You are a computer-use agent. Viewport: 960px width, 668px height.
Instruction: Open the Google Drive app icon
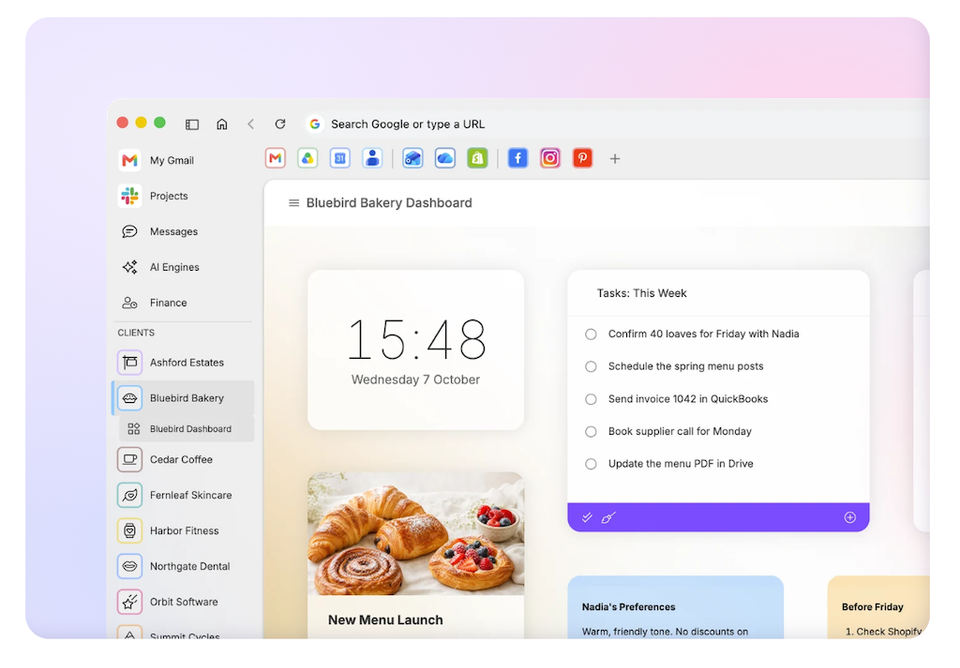[x=307, y=159]
